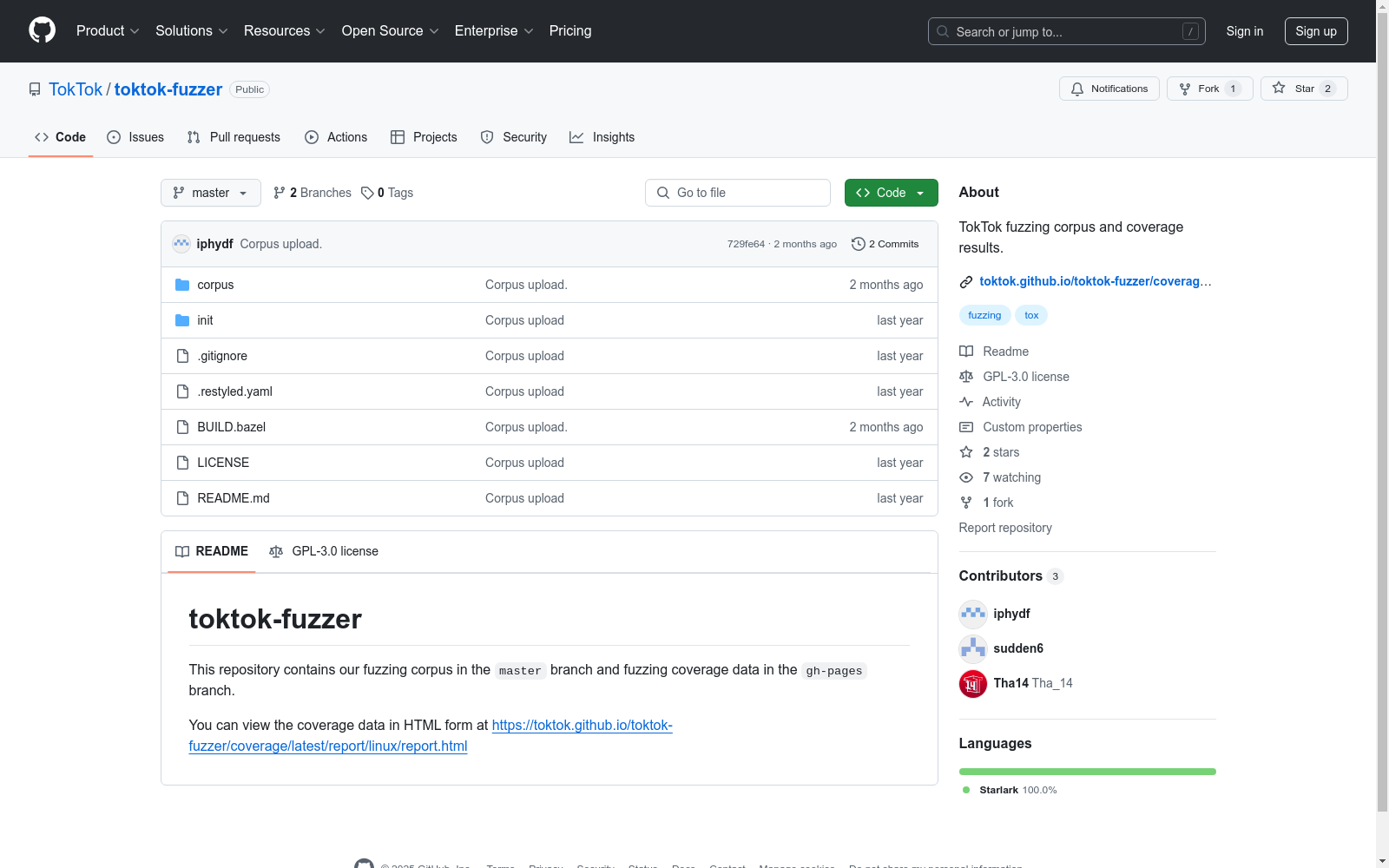Switch to the Issues tab
The height and width of the screenshot is (868, 1389).
pyautogui.click(x=135, y=137)
